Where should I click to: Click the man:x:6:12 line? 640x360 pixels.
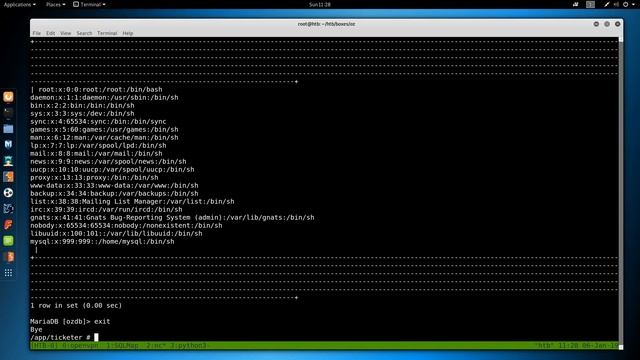(104, 138)
